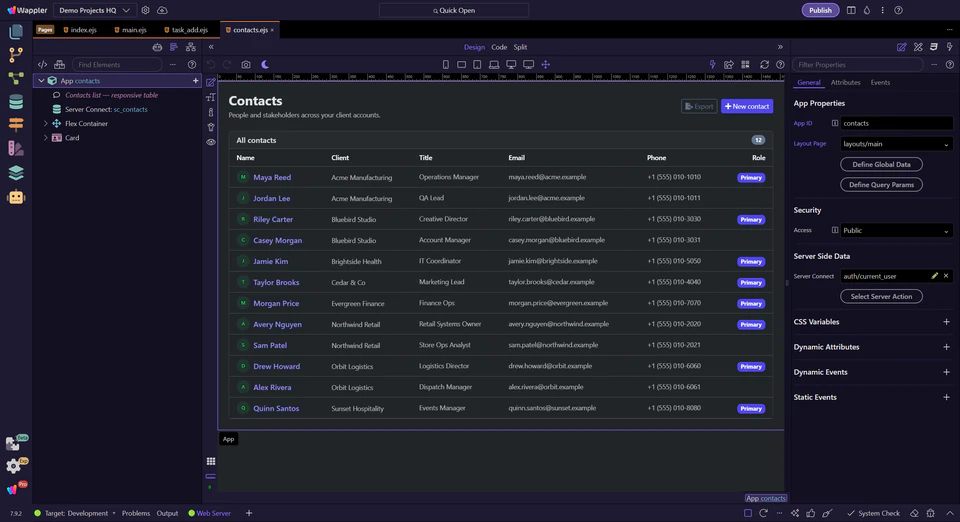Switch to Split view
The image size is (960, 522).
[x=520, y=47]
